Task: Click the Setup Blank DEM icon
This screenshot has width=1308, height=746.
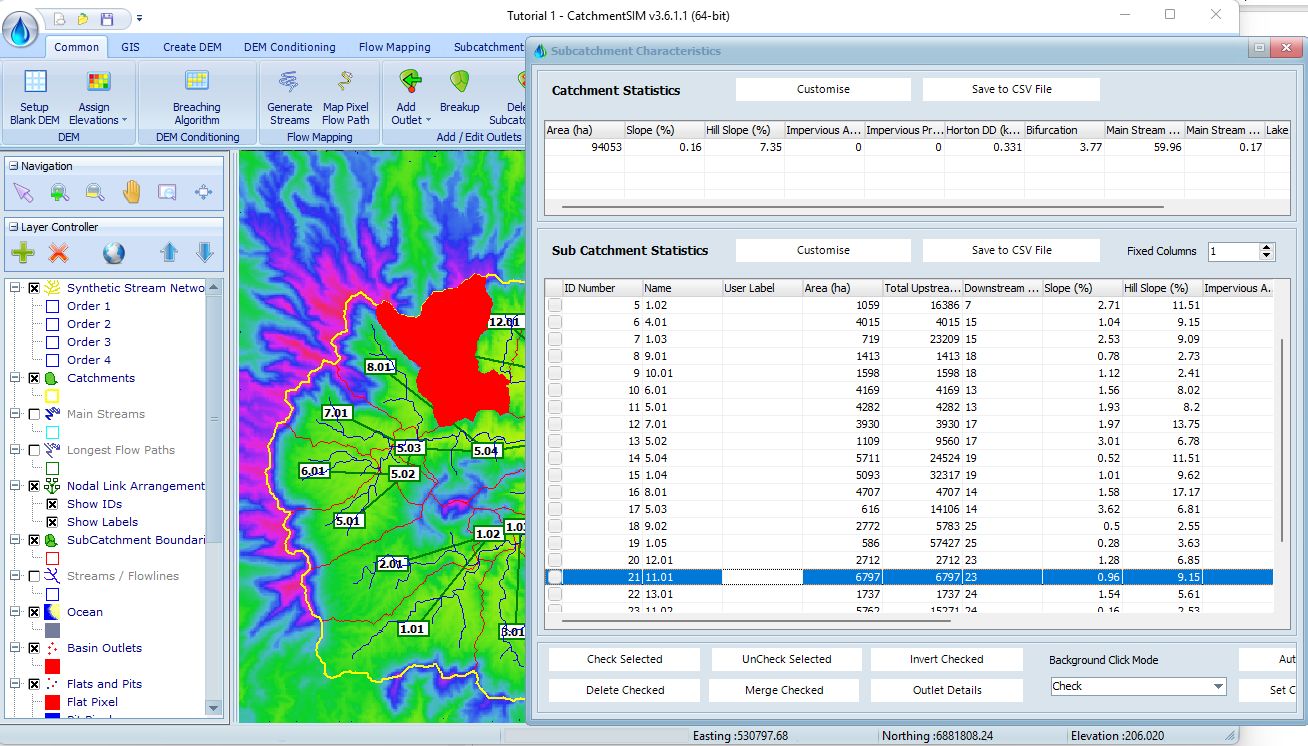Action: [35, 82]
